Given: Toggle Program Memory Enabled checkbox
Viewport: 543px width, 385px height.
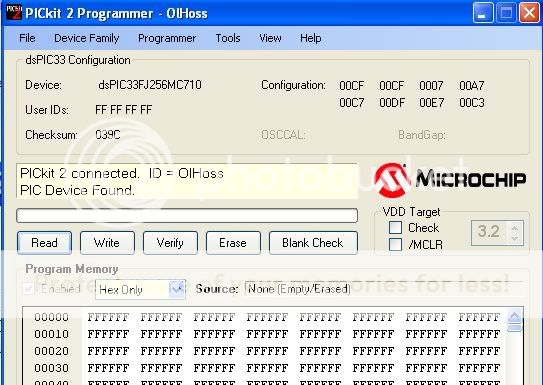Looking at the screenshot, I should [29, 288].
